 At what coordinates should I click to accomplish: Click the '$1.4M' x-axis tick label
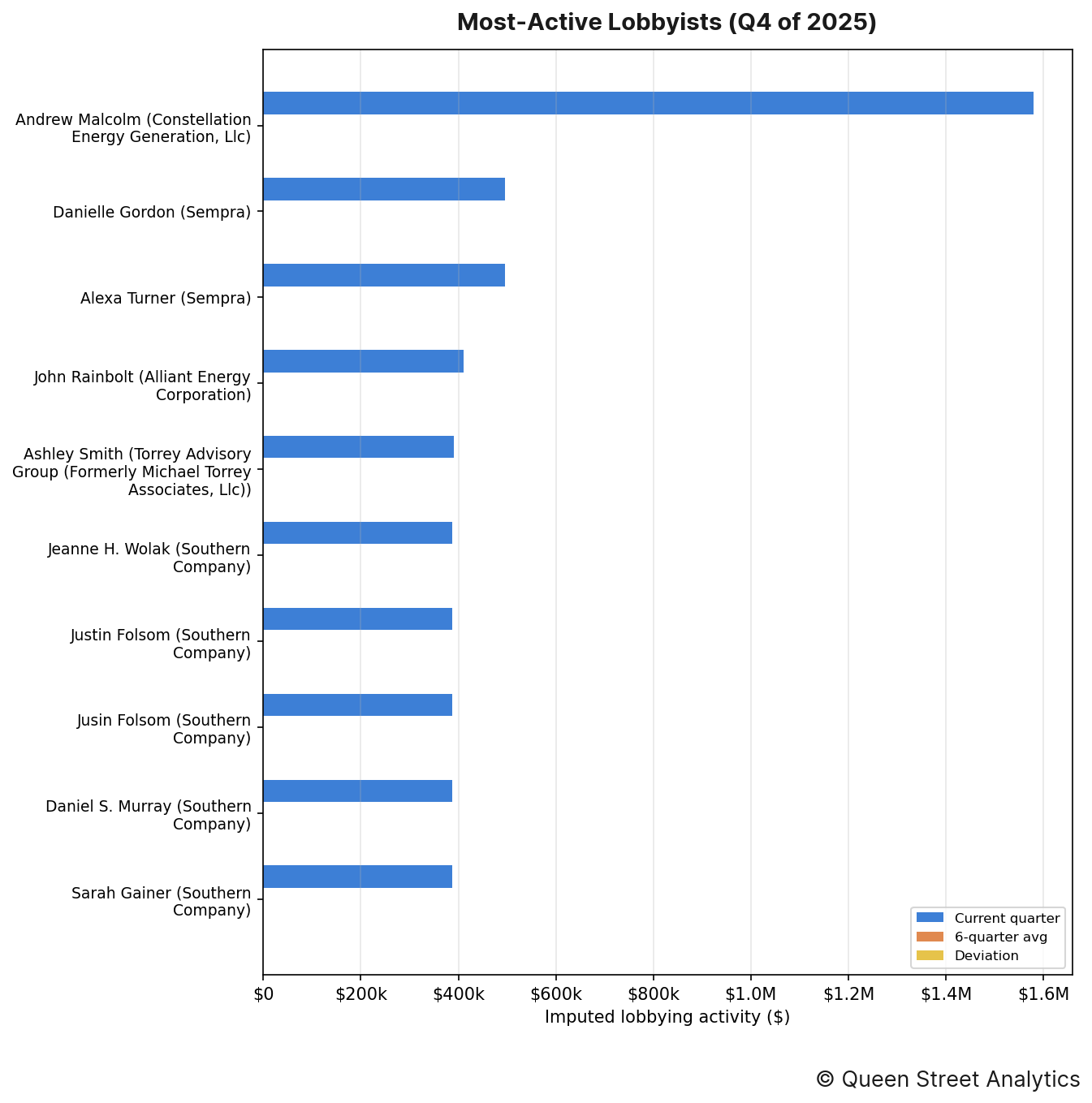946,993
